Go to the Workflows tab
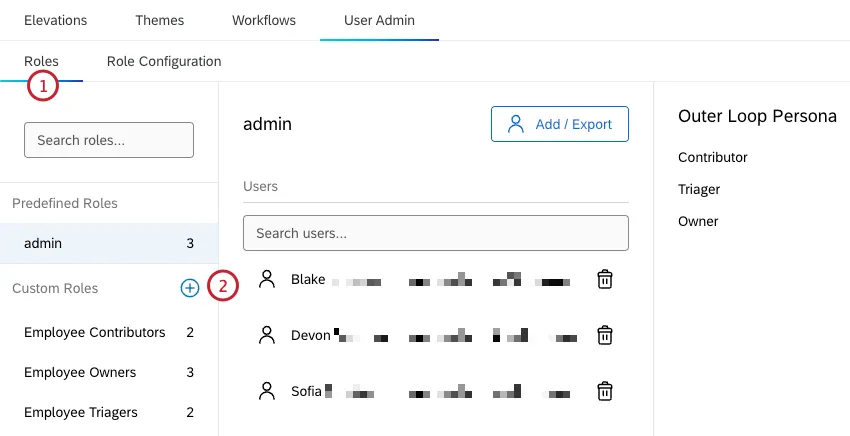850x436 pixels. click(263, 20)
